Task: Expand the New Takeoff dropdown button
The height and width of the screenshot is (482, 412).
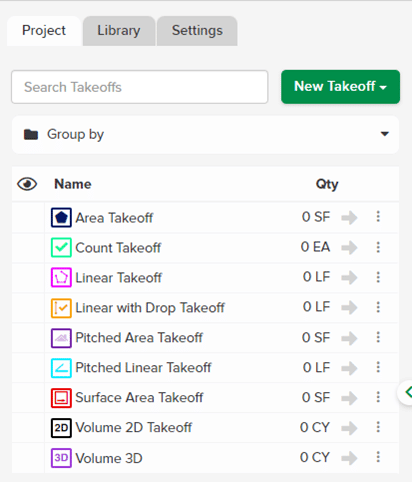Action: pyautogui.click(x=340, y=87)
